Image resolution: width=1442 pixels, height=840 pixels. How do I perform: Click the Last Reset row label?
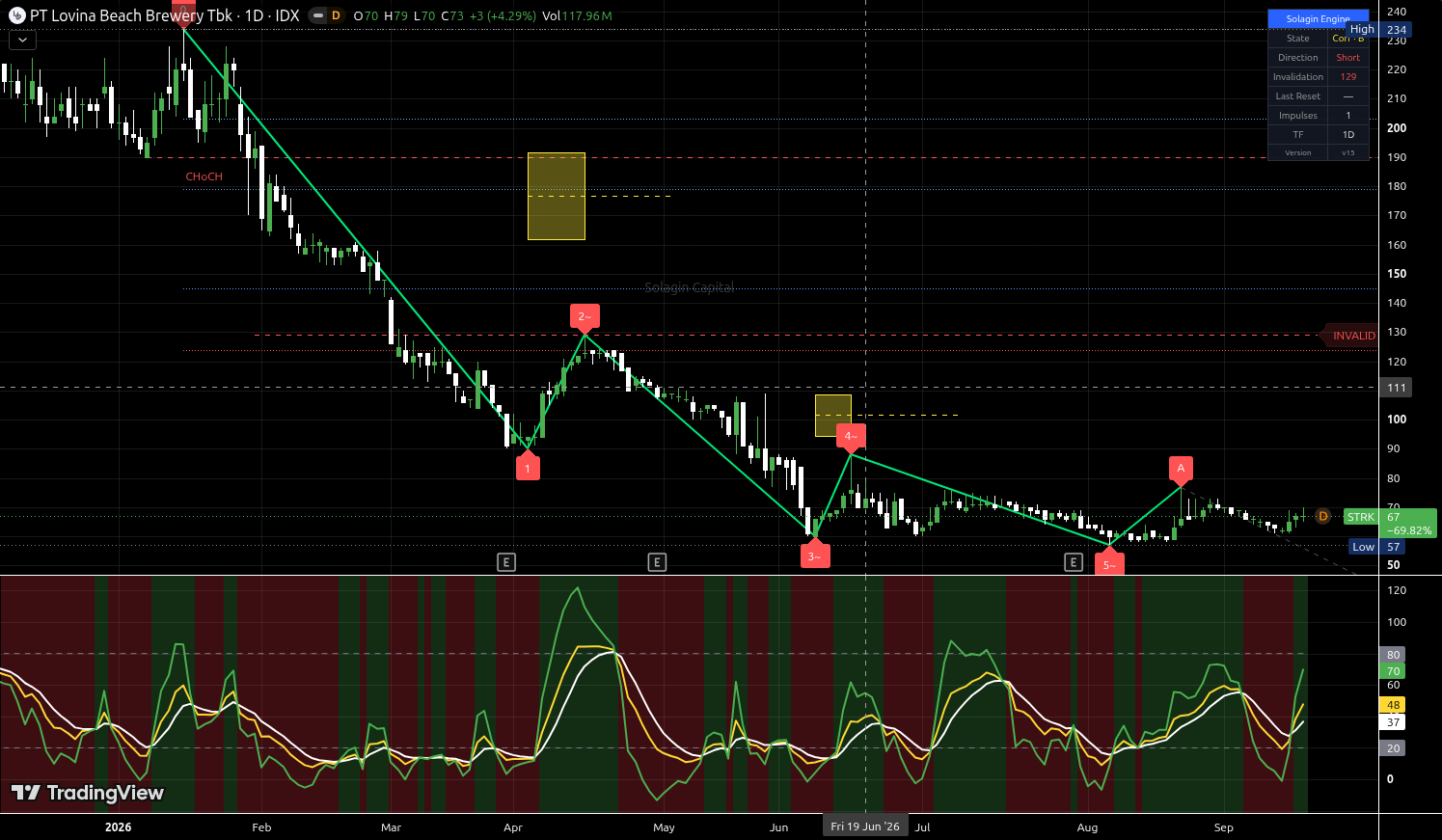click(1298, 96)
